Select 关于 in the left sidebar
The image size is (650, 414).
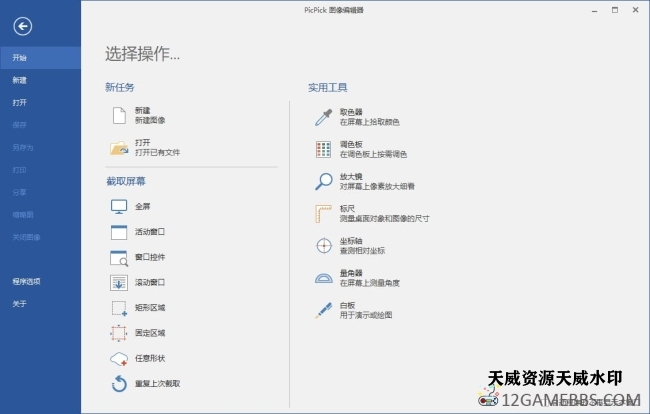coord(19,304)
